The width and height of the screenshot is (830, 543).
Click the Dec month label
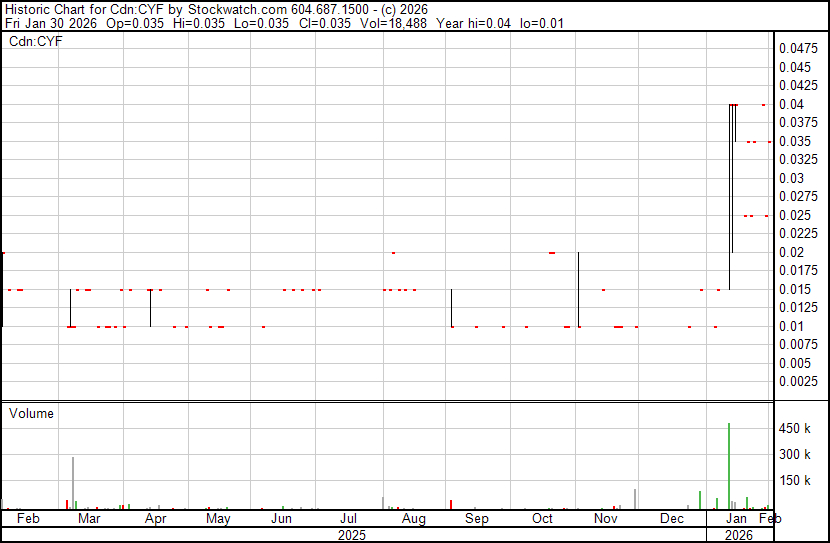click(x=672, y=518)
